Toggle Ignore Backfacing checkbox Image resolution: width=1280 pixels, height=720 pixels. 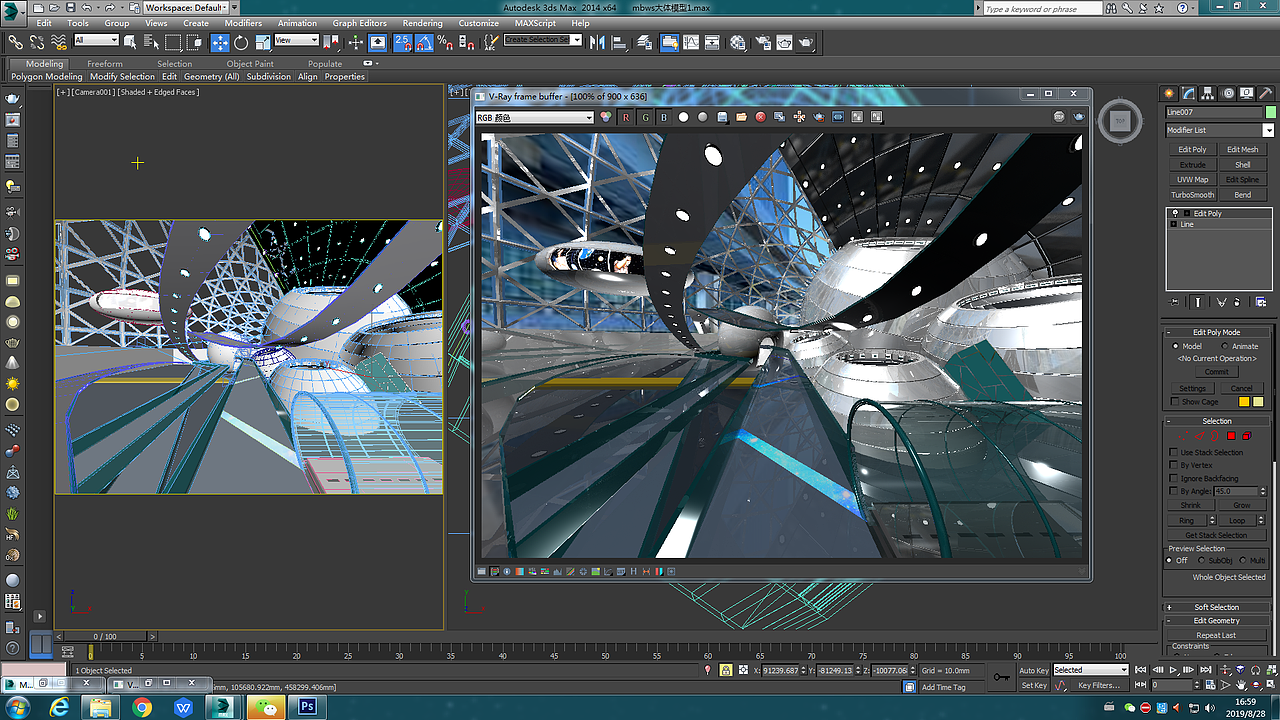pos(1174,478)
